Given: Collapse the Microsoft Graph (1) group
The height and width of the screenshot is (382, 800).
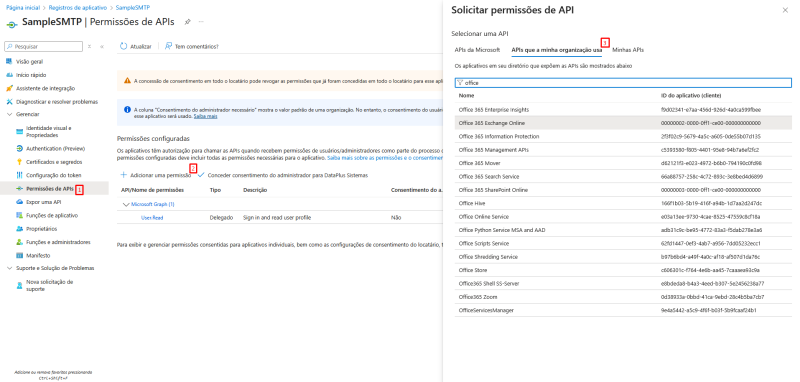Looking at the screenshot, I should tap(126, 204).
